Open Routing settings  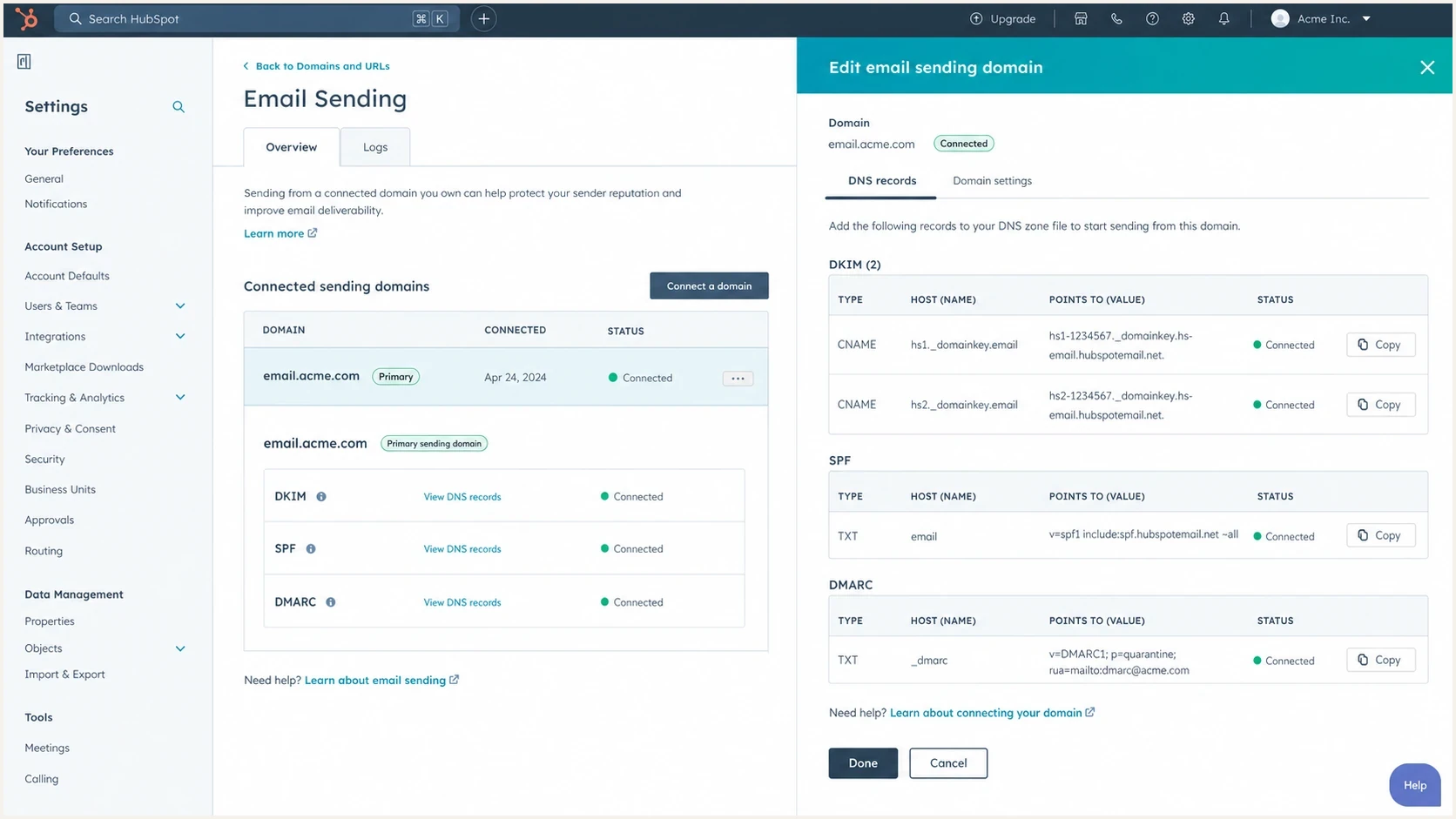[44, 551]
